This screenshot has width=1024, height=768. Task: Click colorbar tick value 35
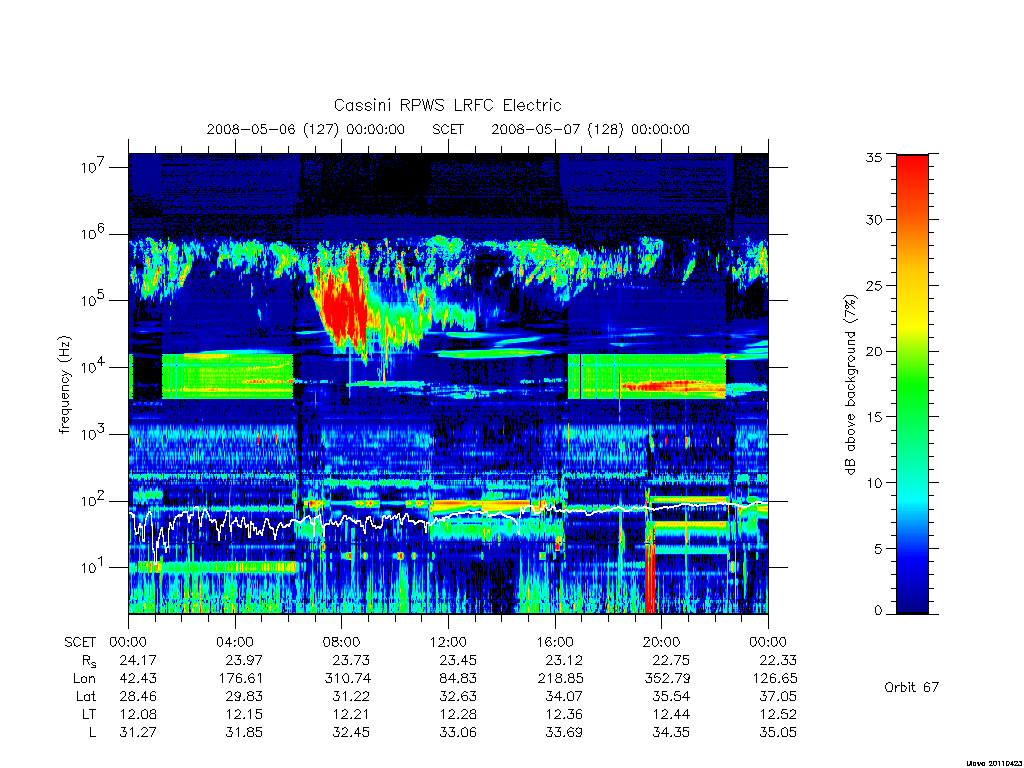click(x=874, y=157)
